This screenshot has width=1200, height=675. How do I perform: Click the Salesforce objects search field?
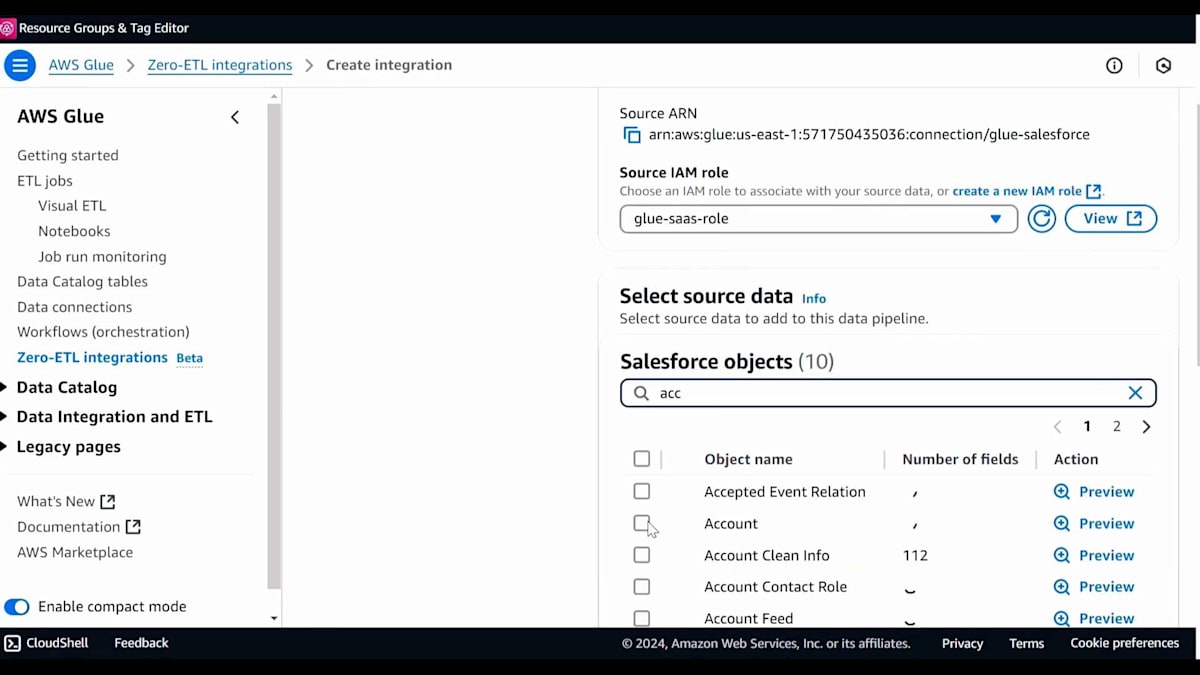888,393
